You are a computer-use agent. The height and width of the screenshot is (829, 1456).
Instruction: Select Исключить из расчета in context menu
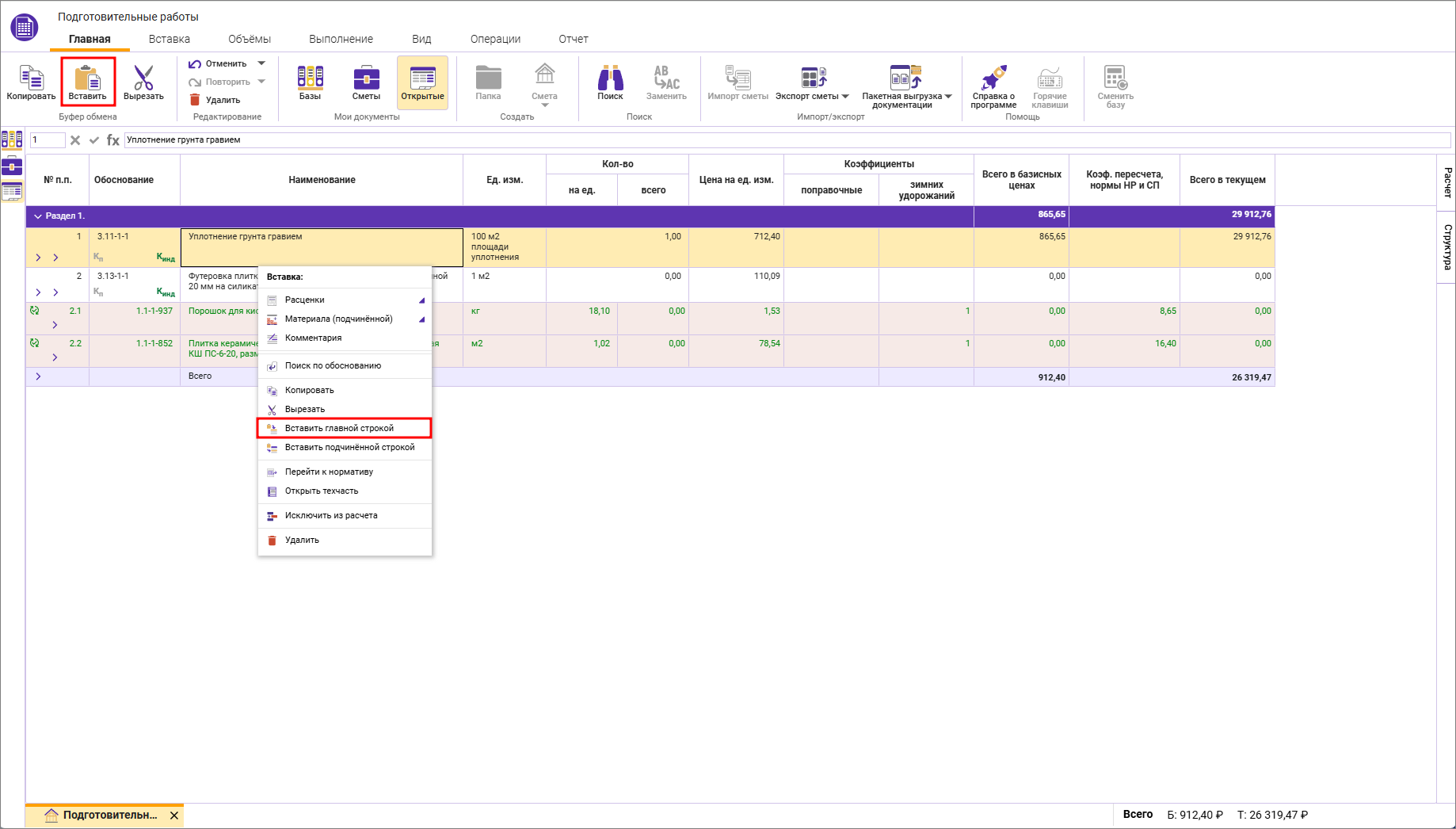point(331,516)
